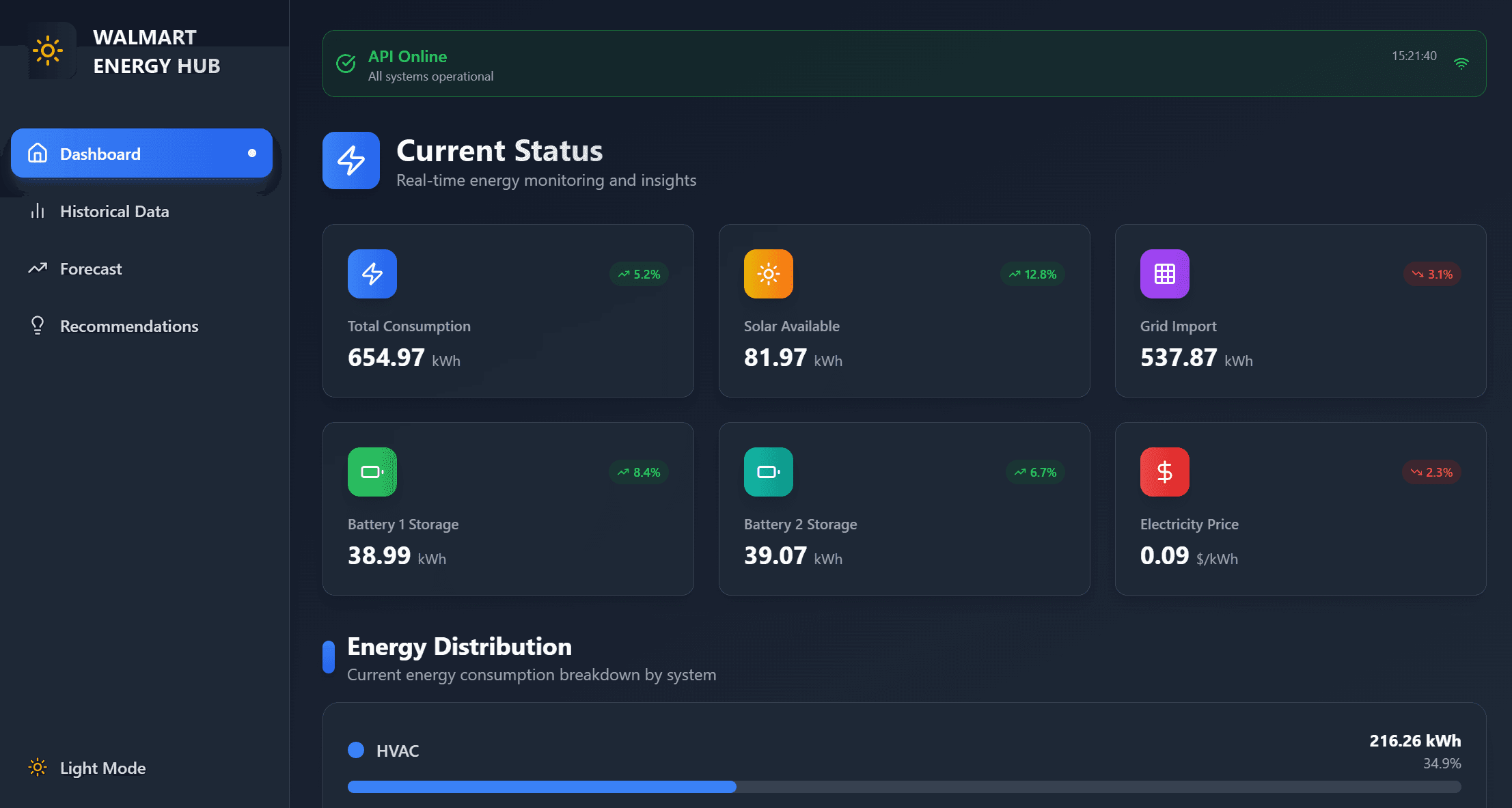Click the 15:21:40 timestamp

[x=1414, y=56]
